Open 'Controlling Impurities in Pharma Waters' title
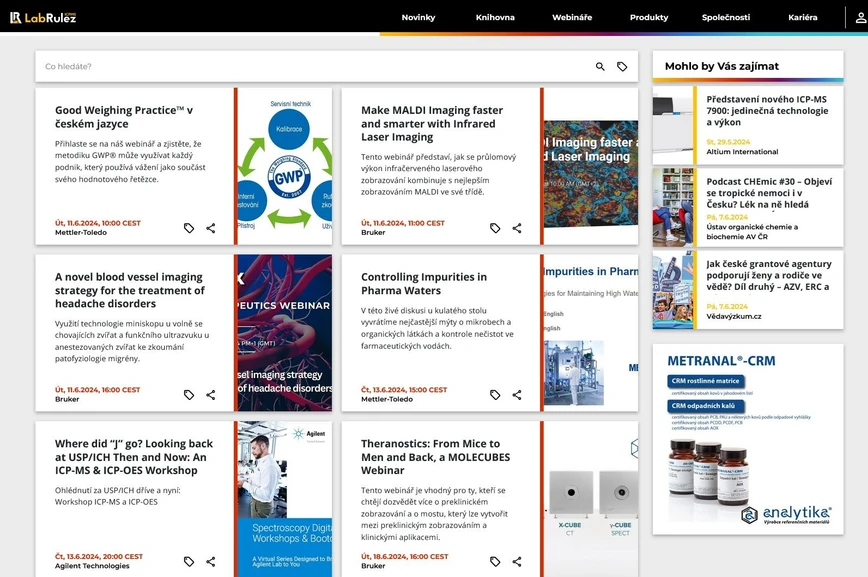Viewport: 868px width, 577px height. click(424, 284)
